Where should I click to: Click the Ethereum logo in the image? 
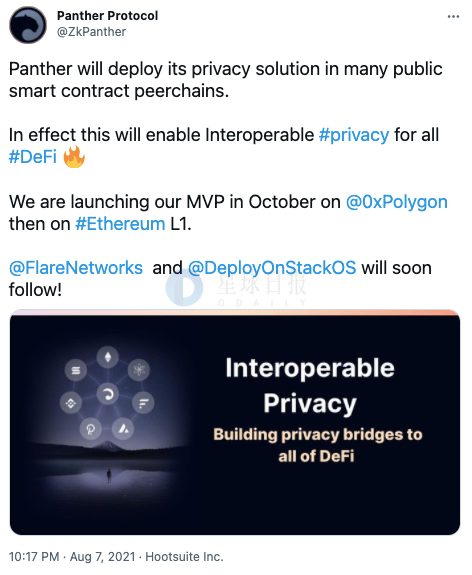107,357
